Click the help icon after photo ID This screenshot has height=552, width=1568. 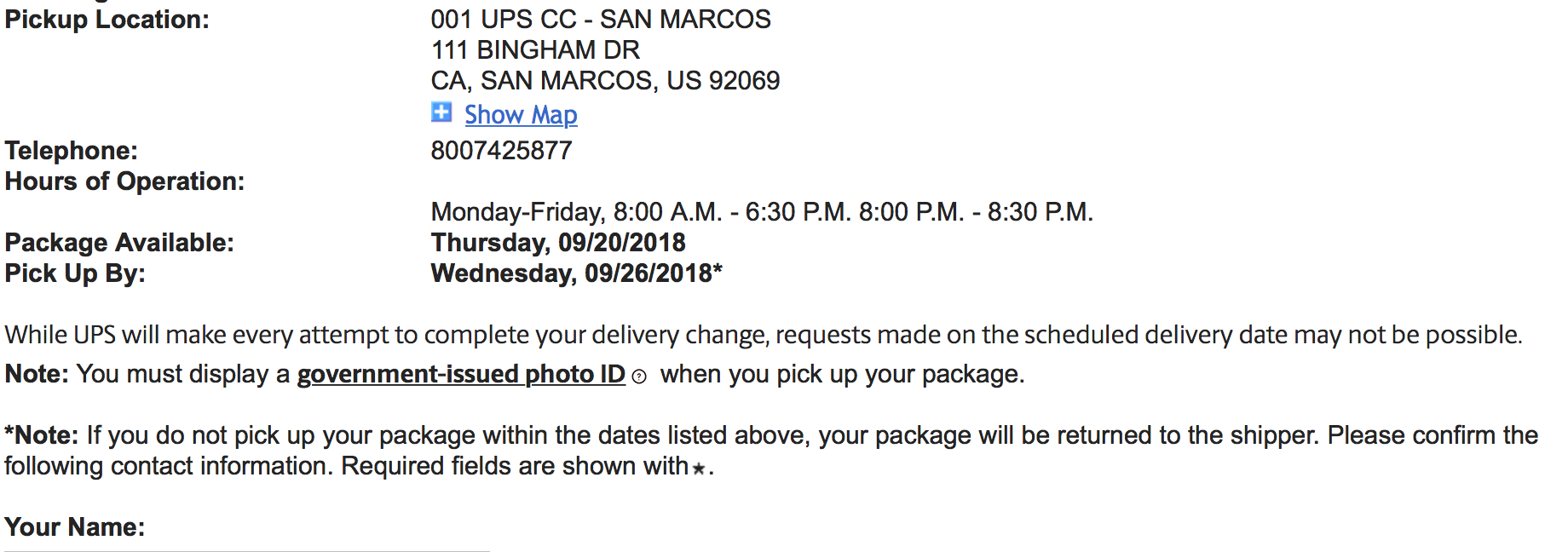(x=639, y=377)
